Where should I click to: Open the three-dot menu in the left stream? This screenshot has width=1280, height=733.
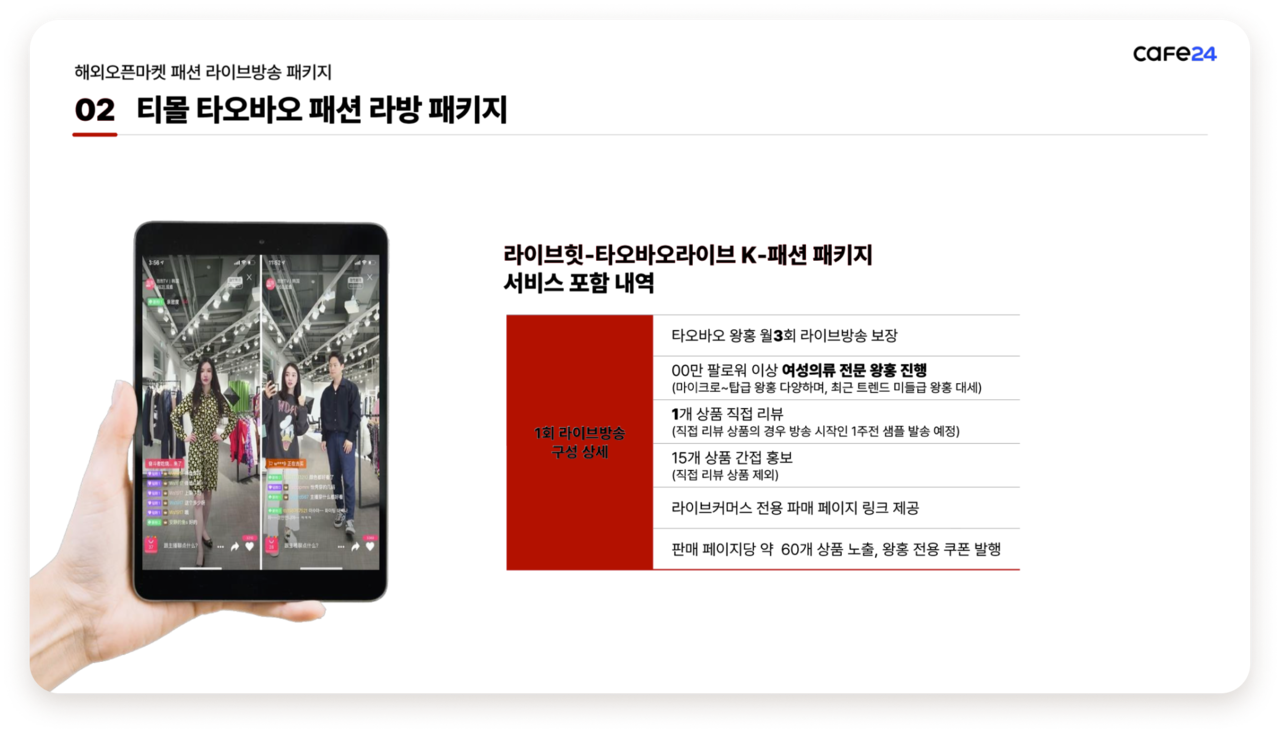(220, 547)
